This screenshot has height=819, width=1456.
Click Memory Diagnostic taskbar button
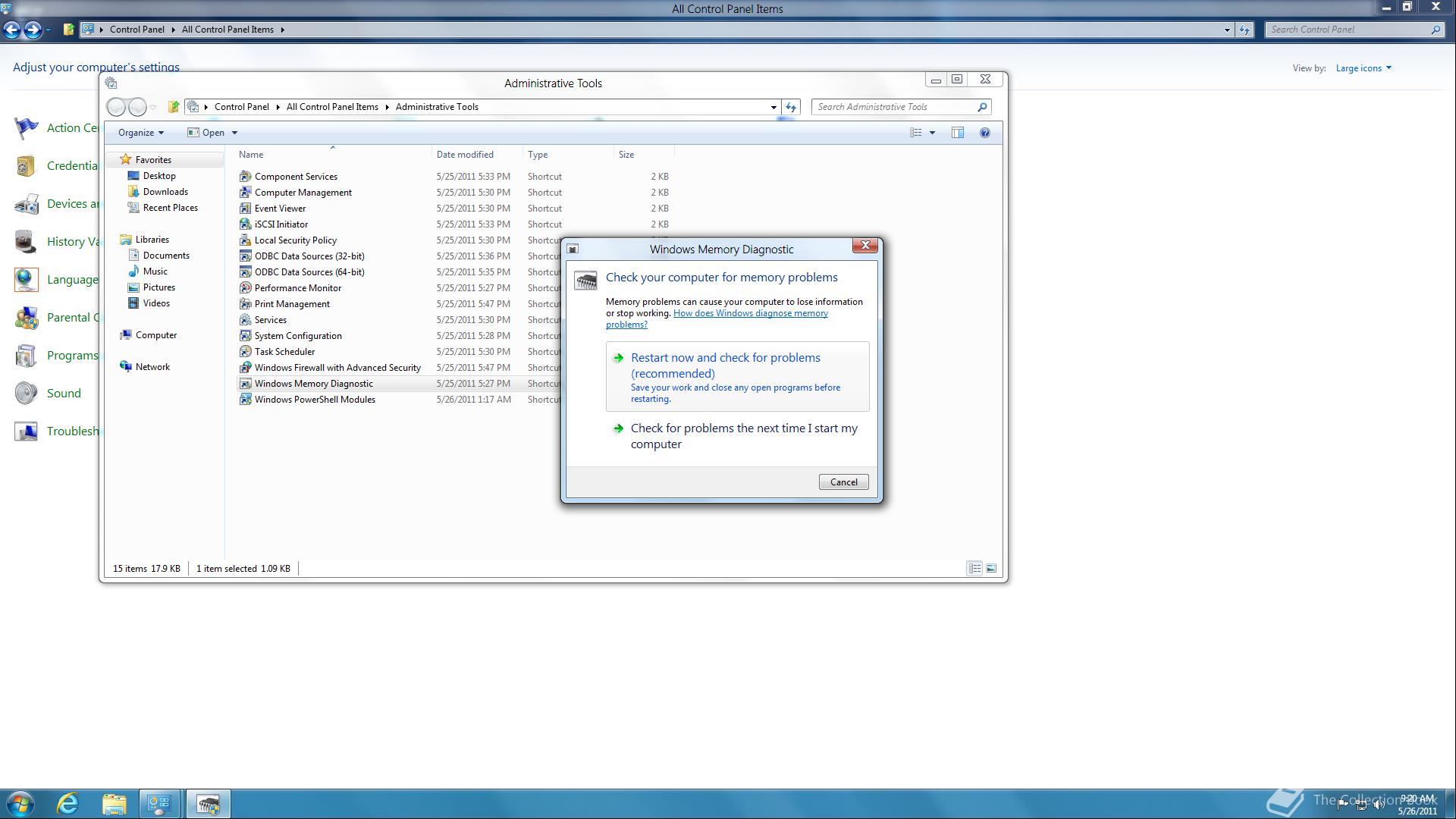click(208, 804)
